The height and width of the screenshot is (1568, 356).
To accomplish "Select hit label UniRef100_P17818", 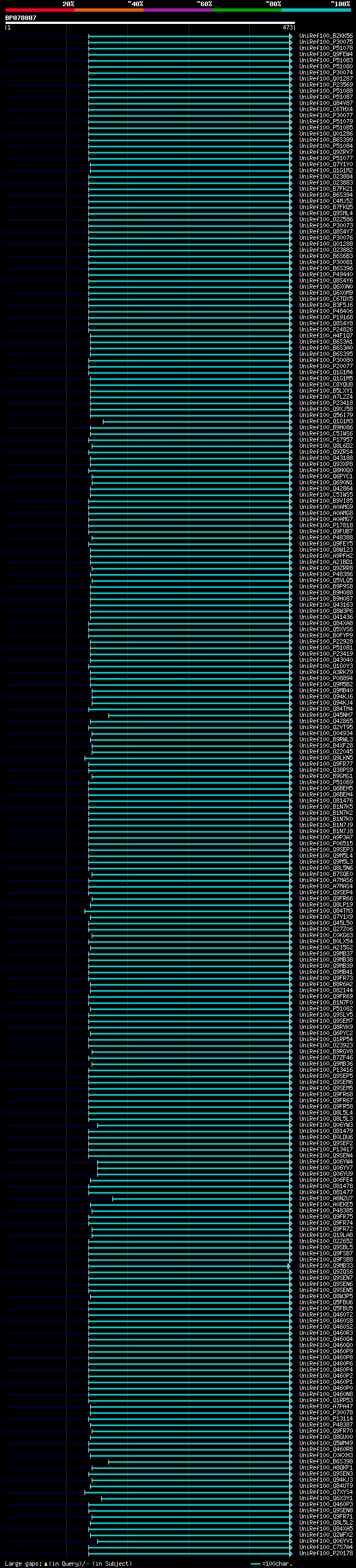I will [325, 525].
